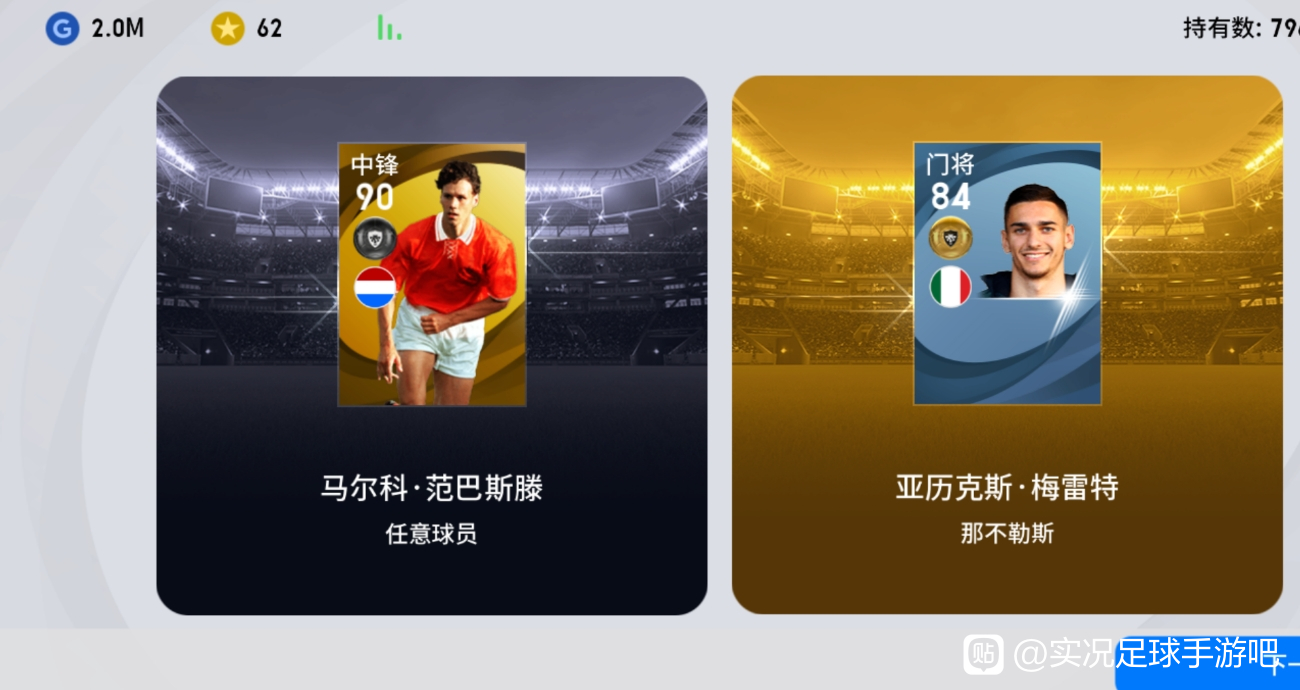Tap the black ball badge on the 90-rated card
1300x690 pixels.
coord(375,238)
